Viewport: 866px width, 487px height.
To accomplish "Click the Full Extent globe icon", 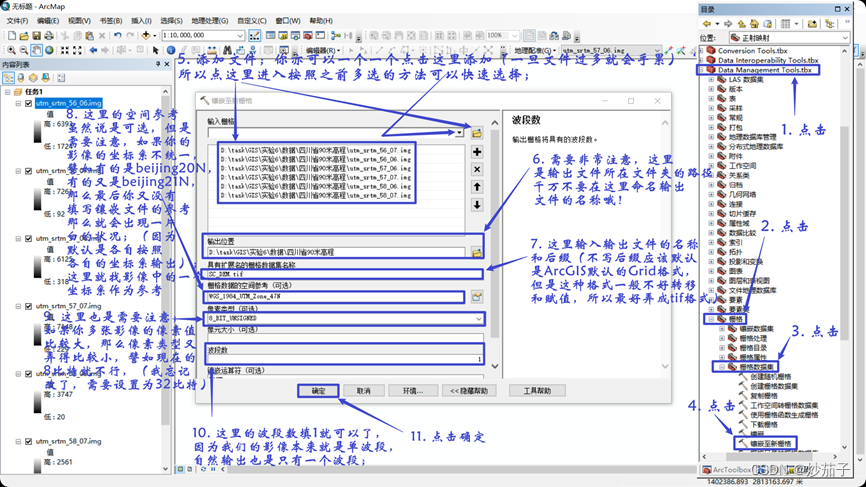I will [49, 50].
